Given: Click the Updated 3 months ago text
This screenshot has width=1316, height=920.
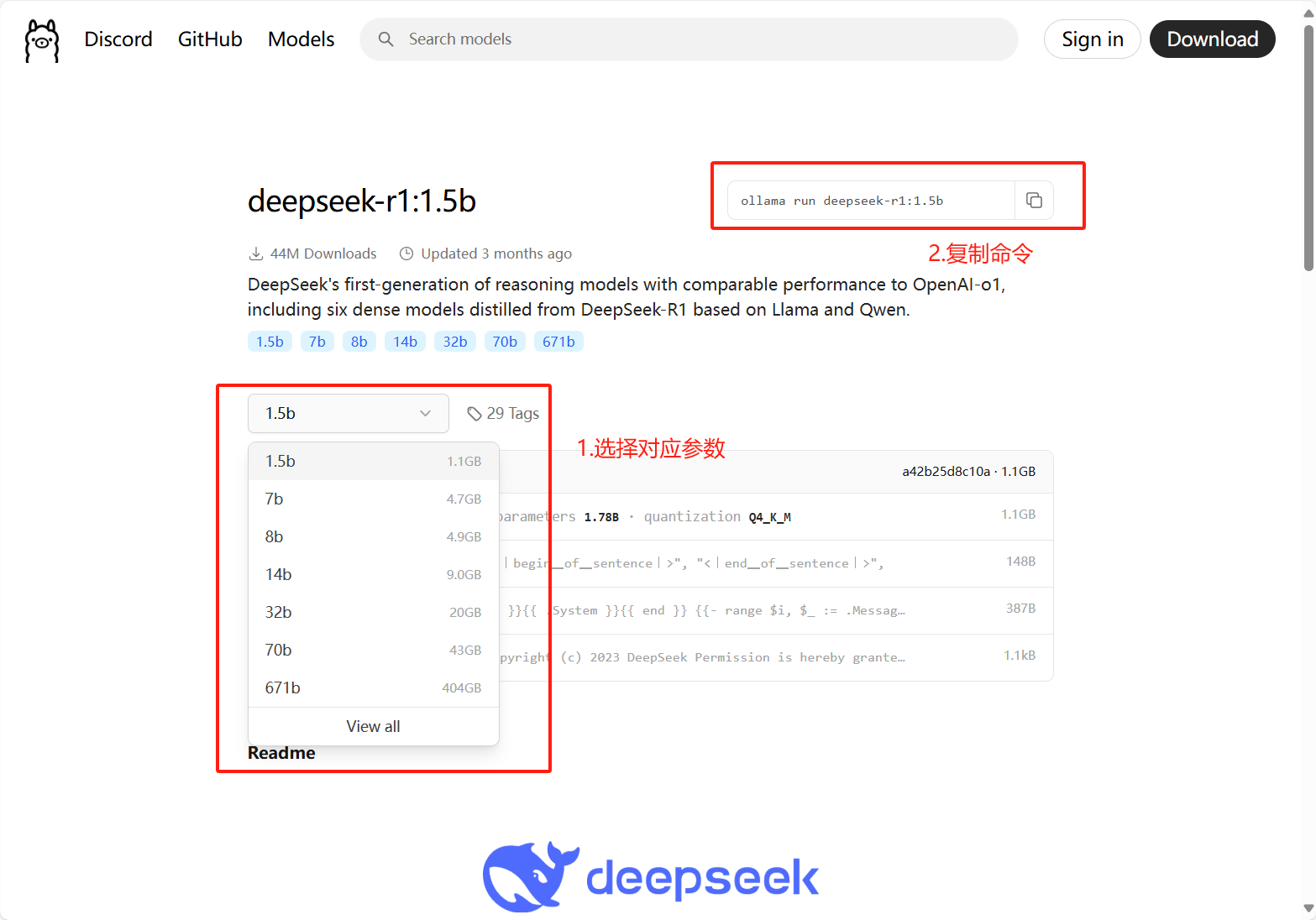Looking at the screenshot, I should pyautogui.click(x=496, y=254).
